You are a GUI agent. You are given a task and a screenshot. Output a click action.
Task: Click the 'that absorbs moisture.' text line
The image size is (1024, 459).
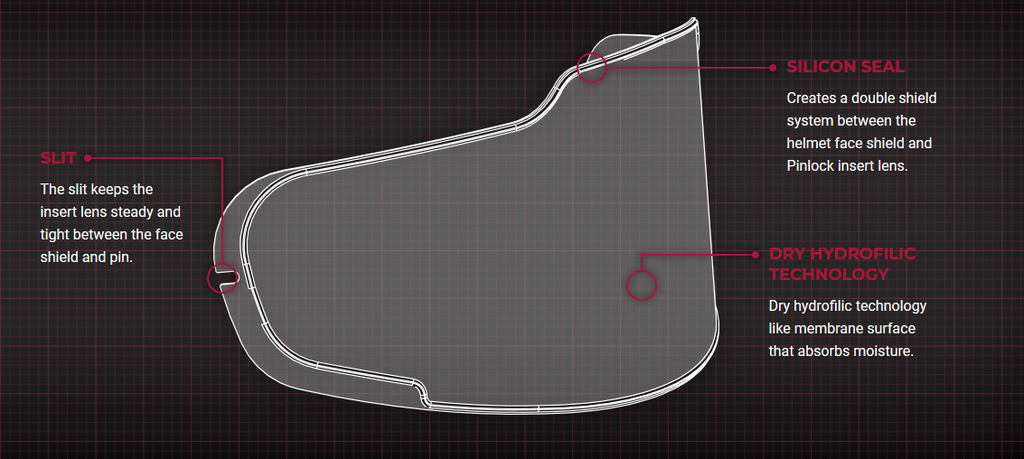pos(840,351)
